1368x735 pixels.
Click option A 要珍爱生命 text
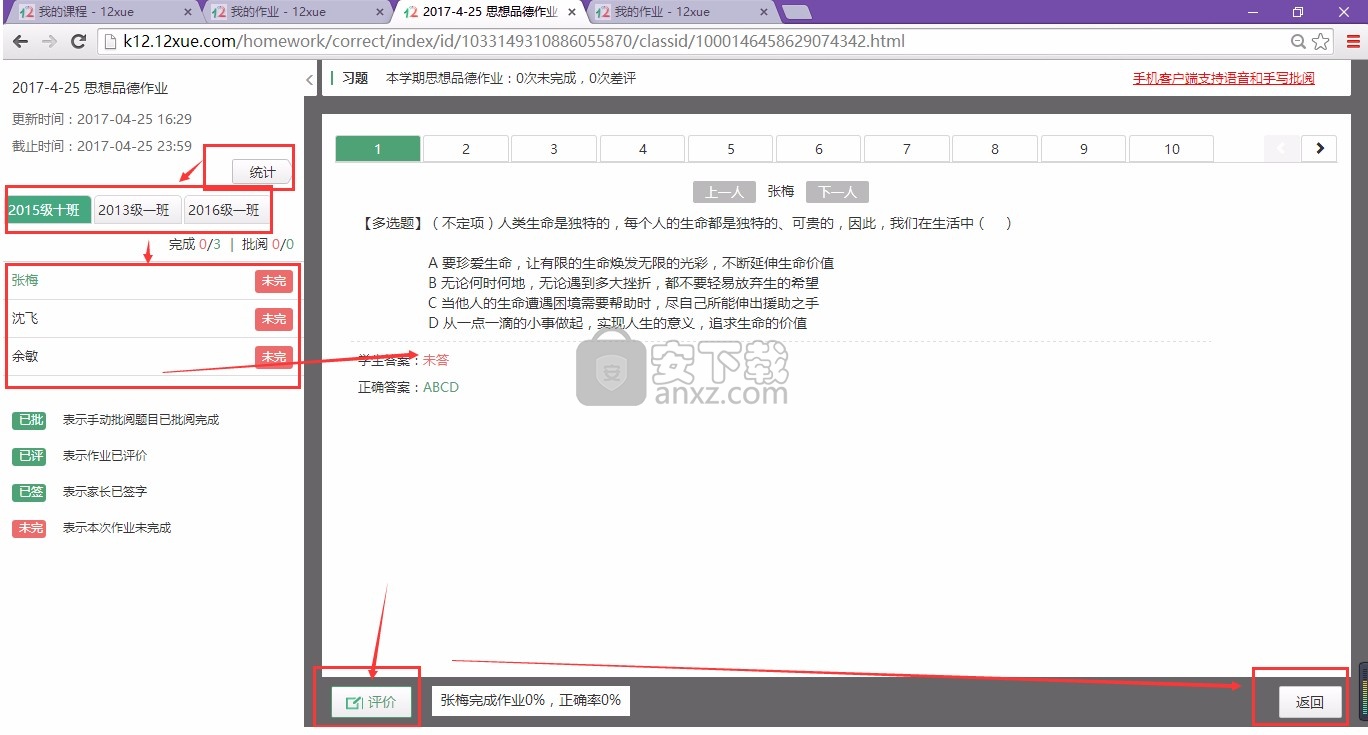pos(631,263)
